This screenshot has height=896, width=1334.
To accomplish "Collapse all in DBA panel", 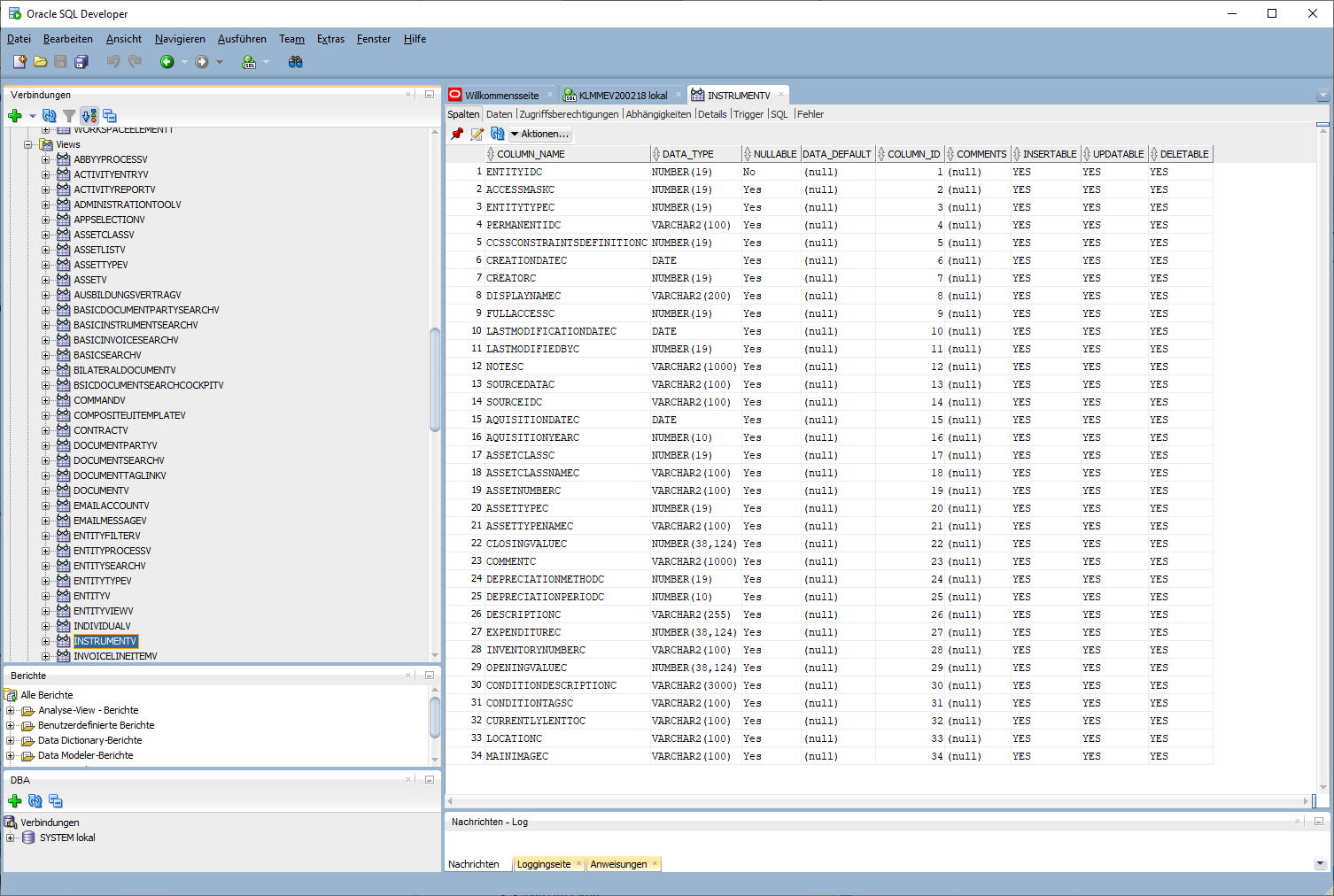I will pos(56,801).
